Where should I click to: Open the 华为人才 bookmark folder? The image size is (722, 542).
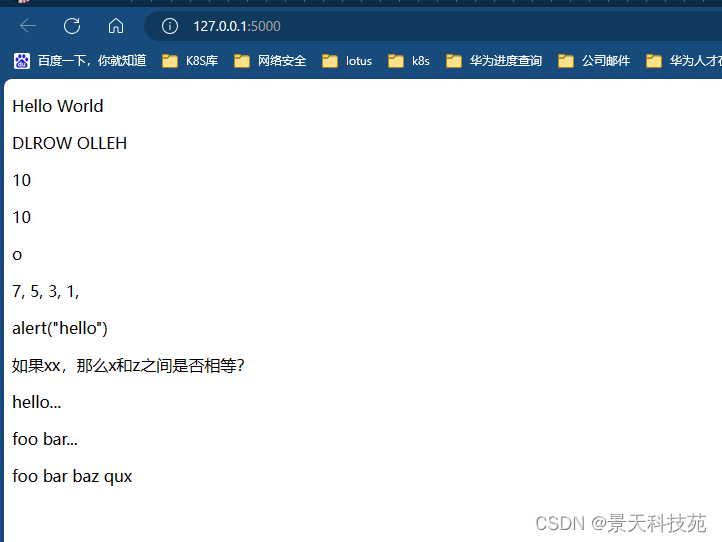pos(684,61)
